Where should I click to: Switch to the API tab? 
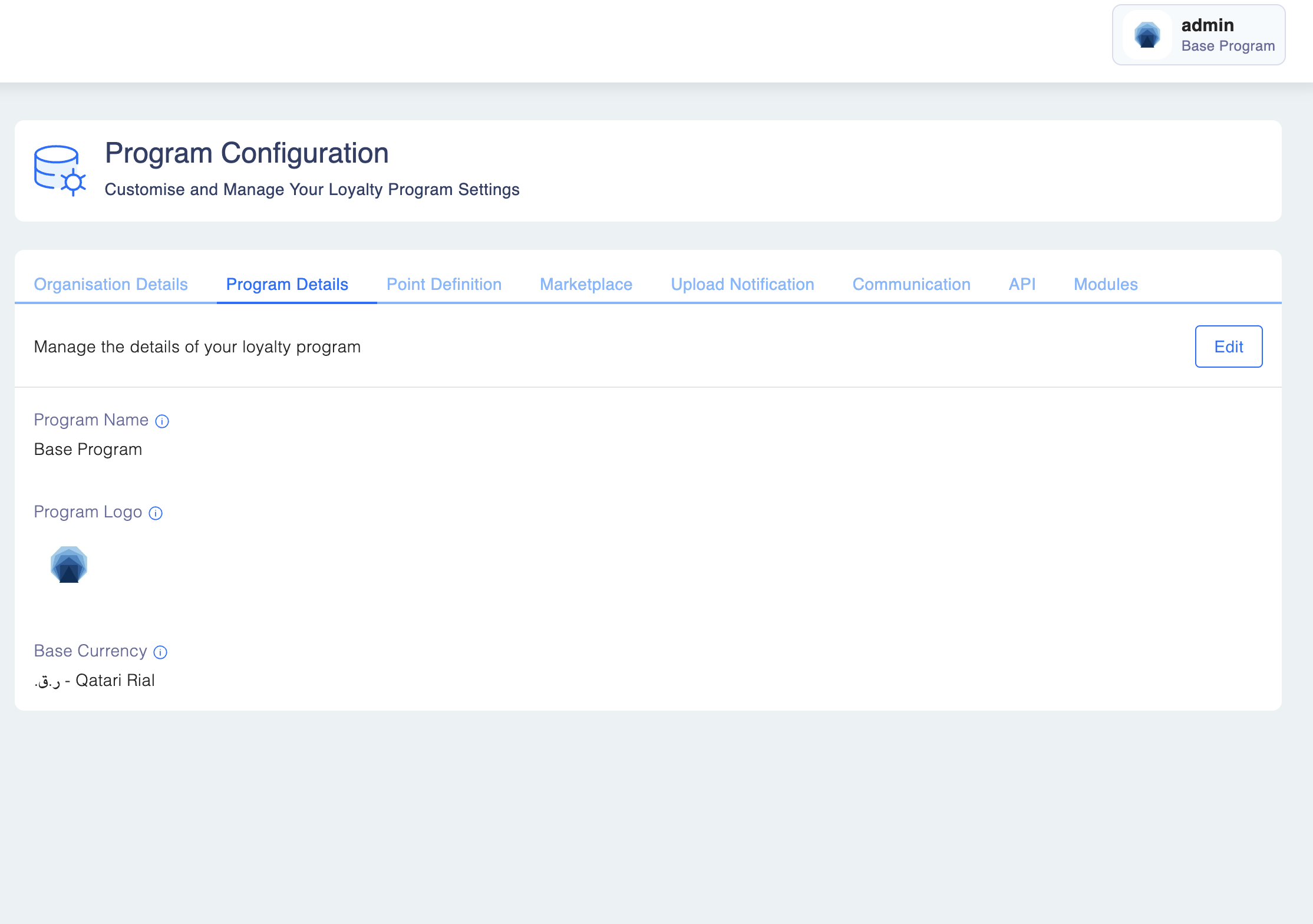click(x=1022, y=285)
